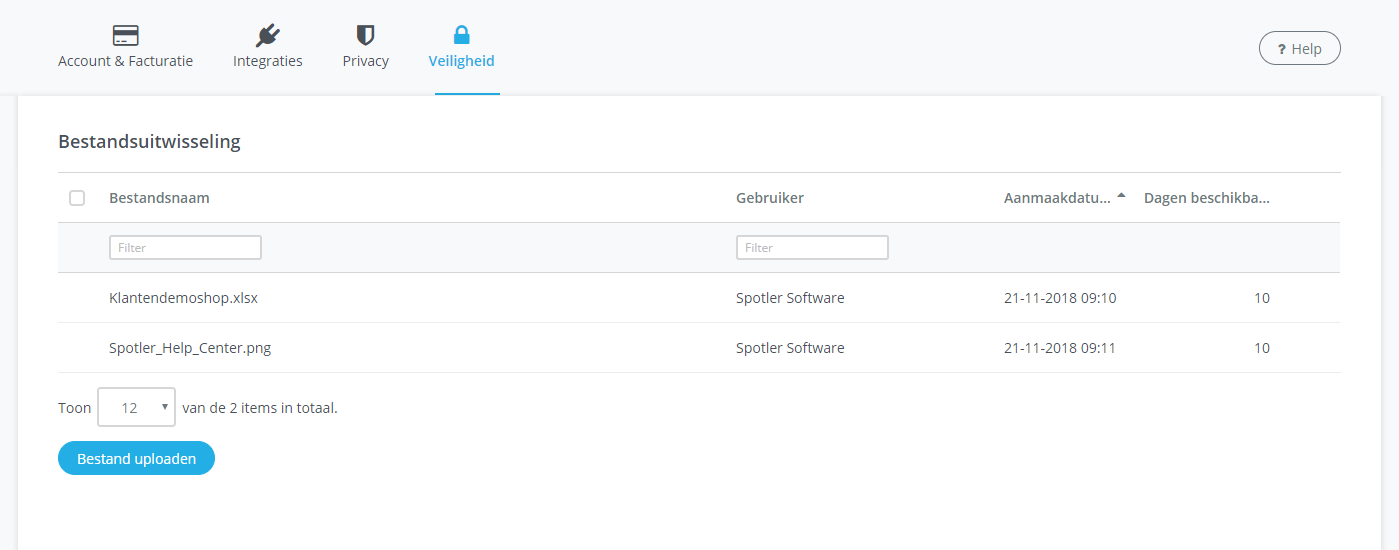Click the sort arrow beside Aanmaakdatum
The height and width of the screenshot is (550, 1399).
coord(1121,196)
